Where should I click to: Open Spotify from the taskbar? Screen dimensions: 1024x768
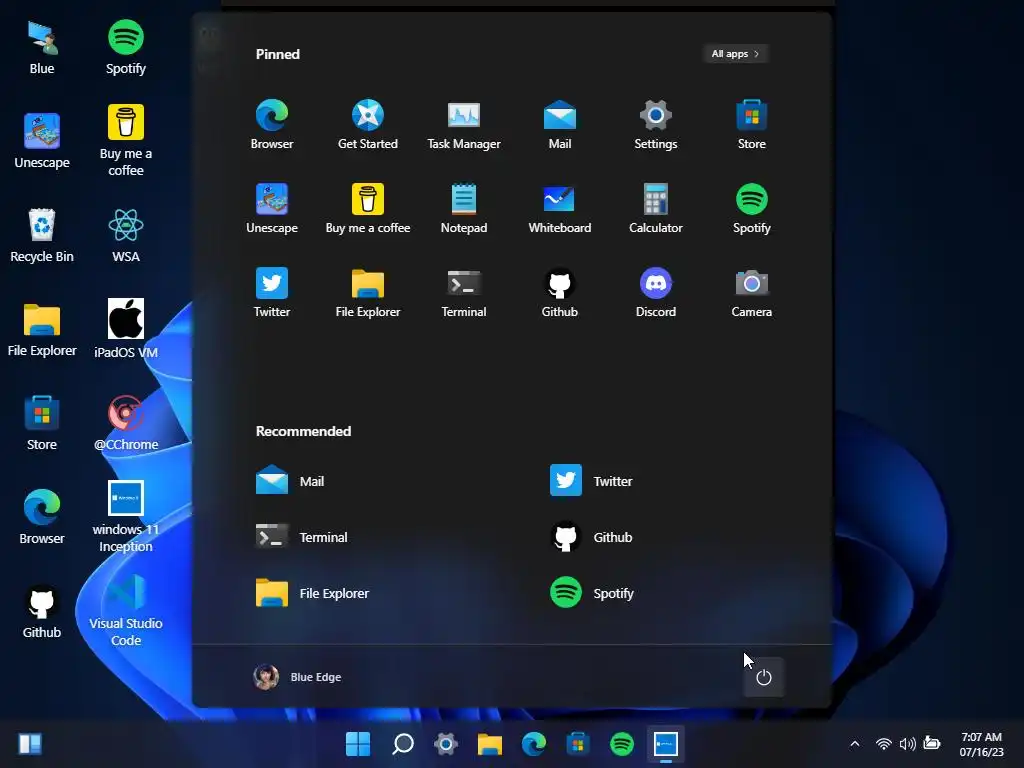tap(622, 744)
